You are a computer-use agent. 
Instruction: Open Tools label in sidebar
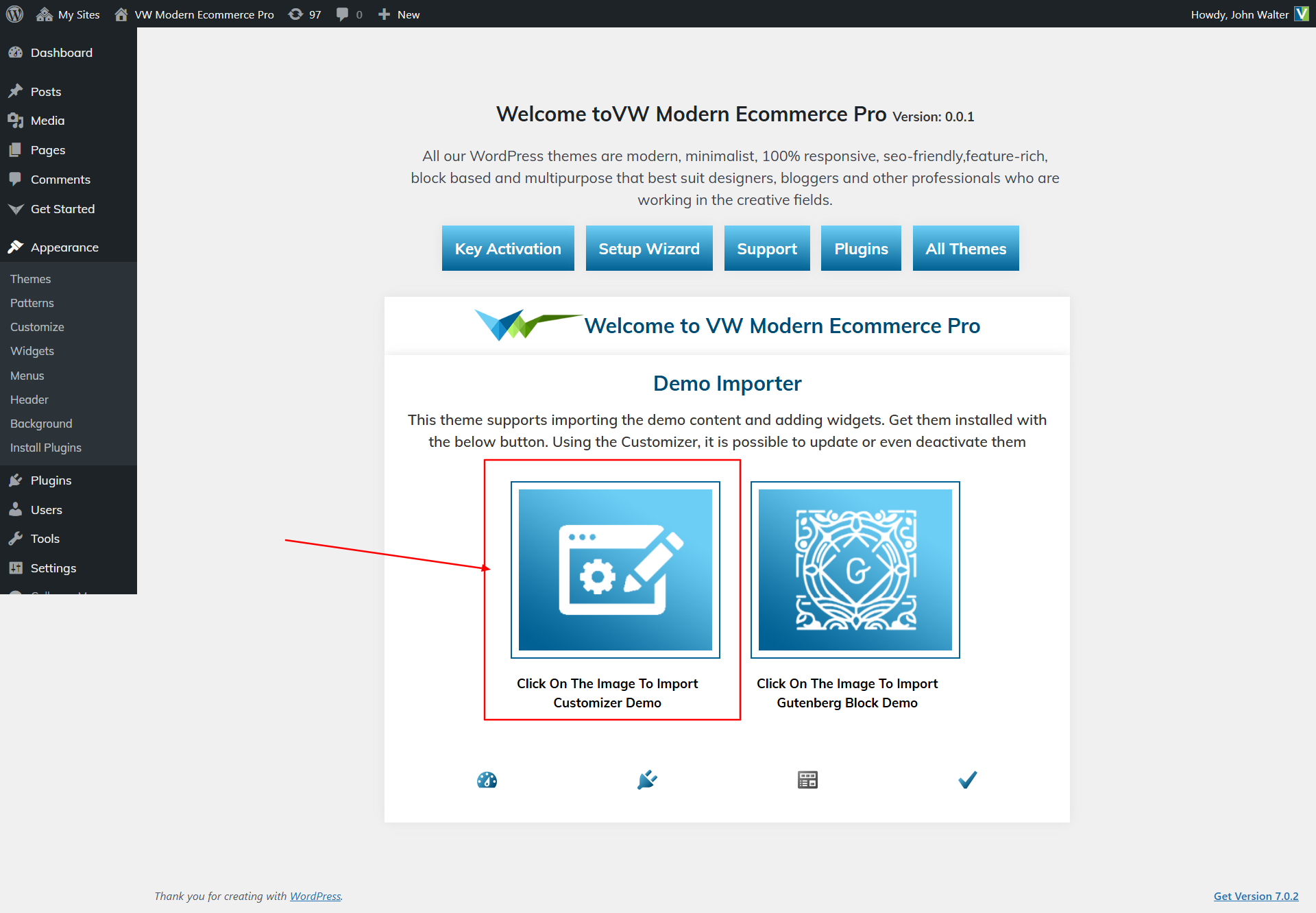coord(45,539)
